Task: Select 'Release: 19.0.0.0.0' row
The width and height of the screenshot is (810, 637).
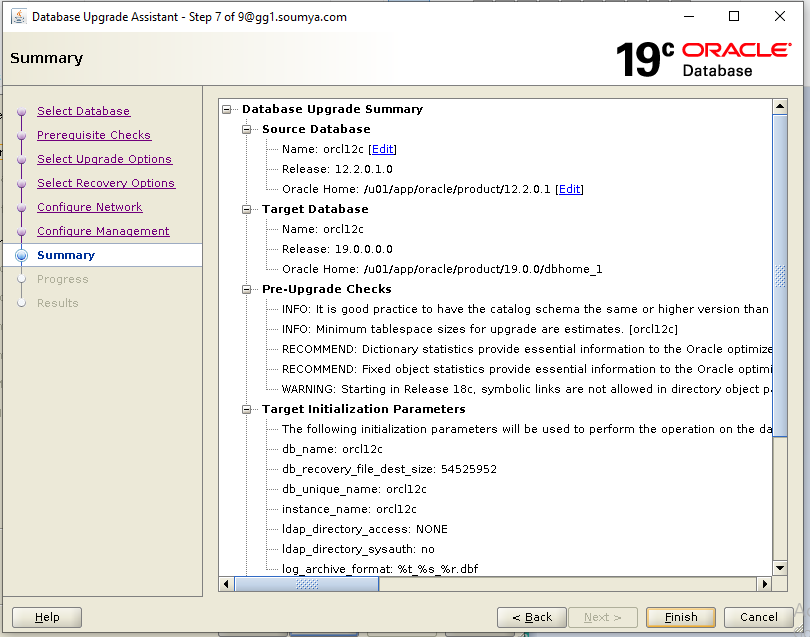Action: (337, 250)
